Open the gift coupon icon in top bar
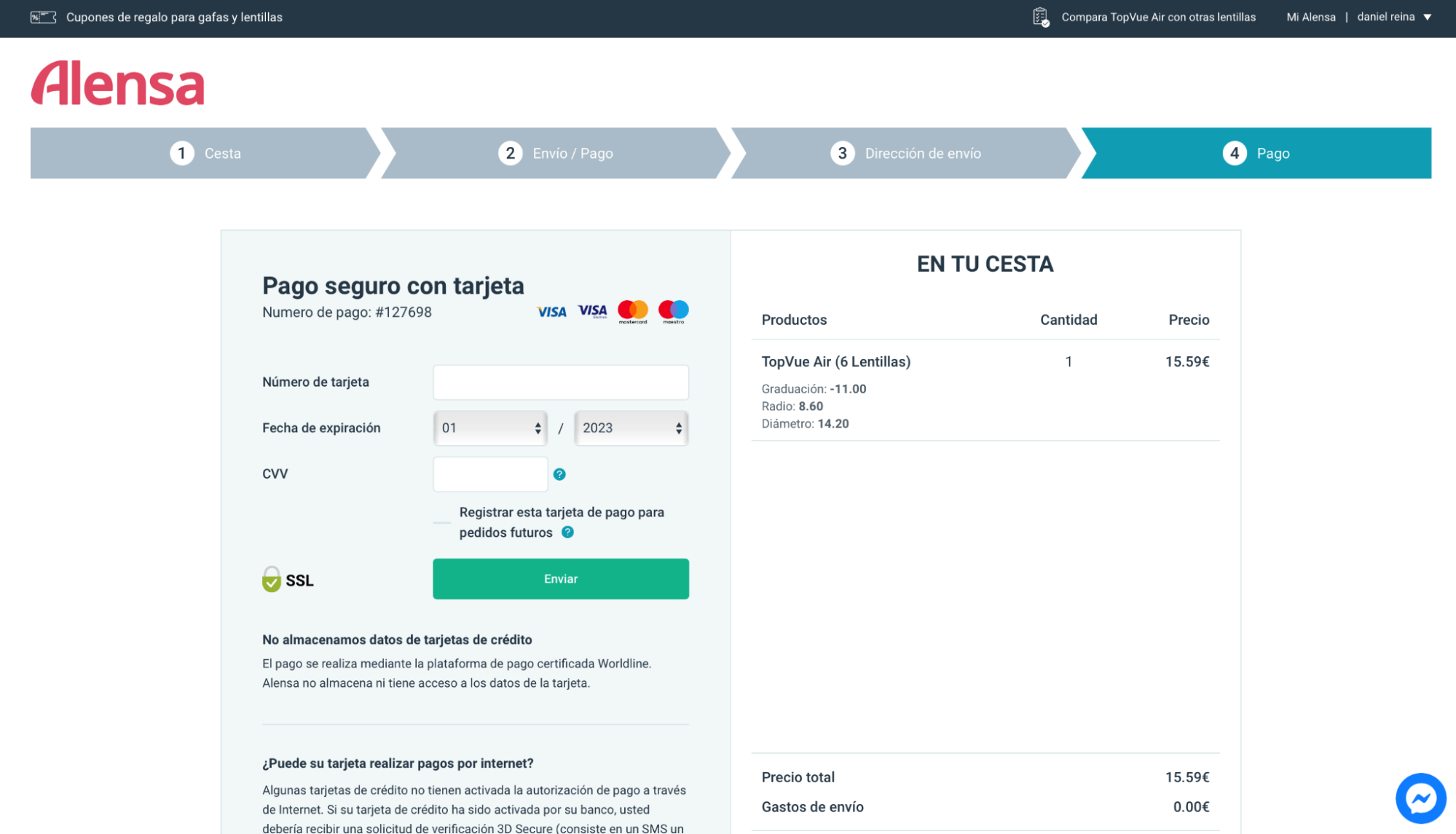This screenshot has width=1456, height=834. click(x=43, y=17)
